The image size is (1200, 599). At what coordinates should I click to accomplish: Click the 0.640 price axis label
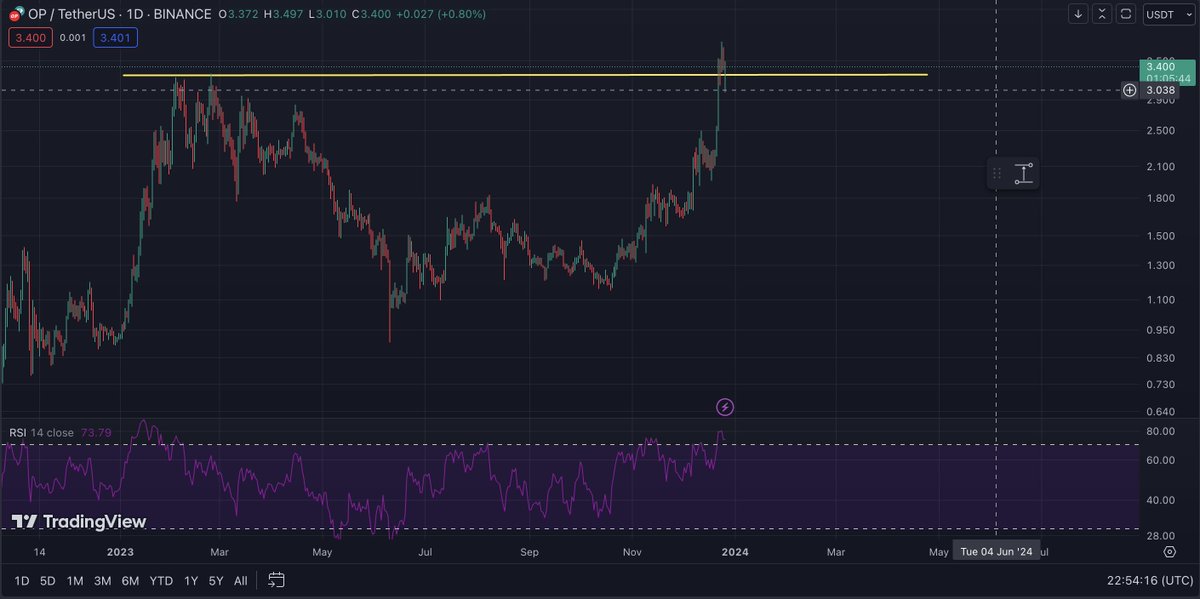[x=1161, y=411]
